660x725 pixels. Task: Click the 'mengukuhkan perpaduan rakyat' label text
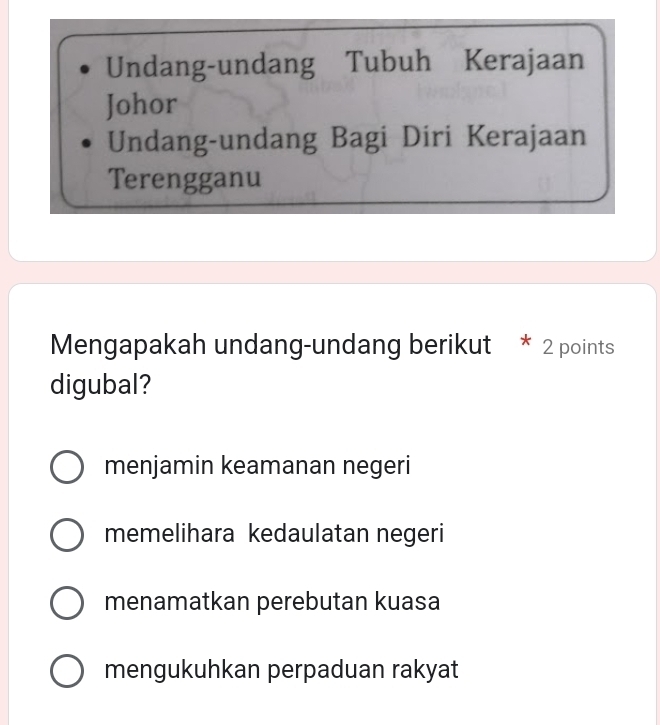[x=281, y=670]
